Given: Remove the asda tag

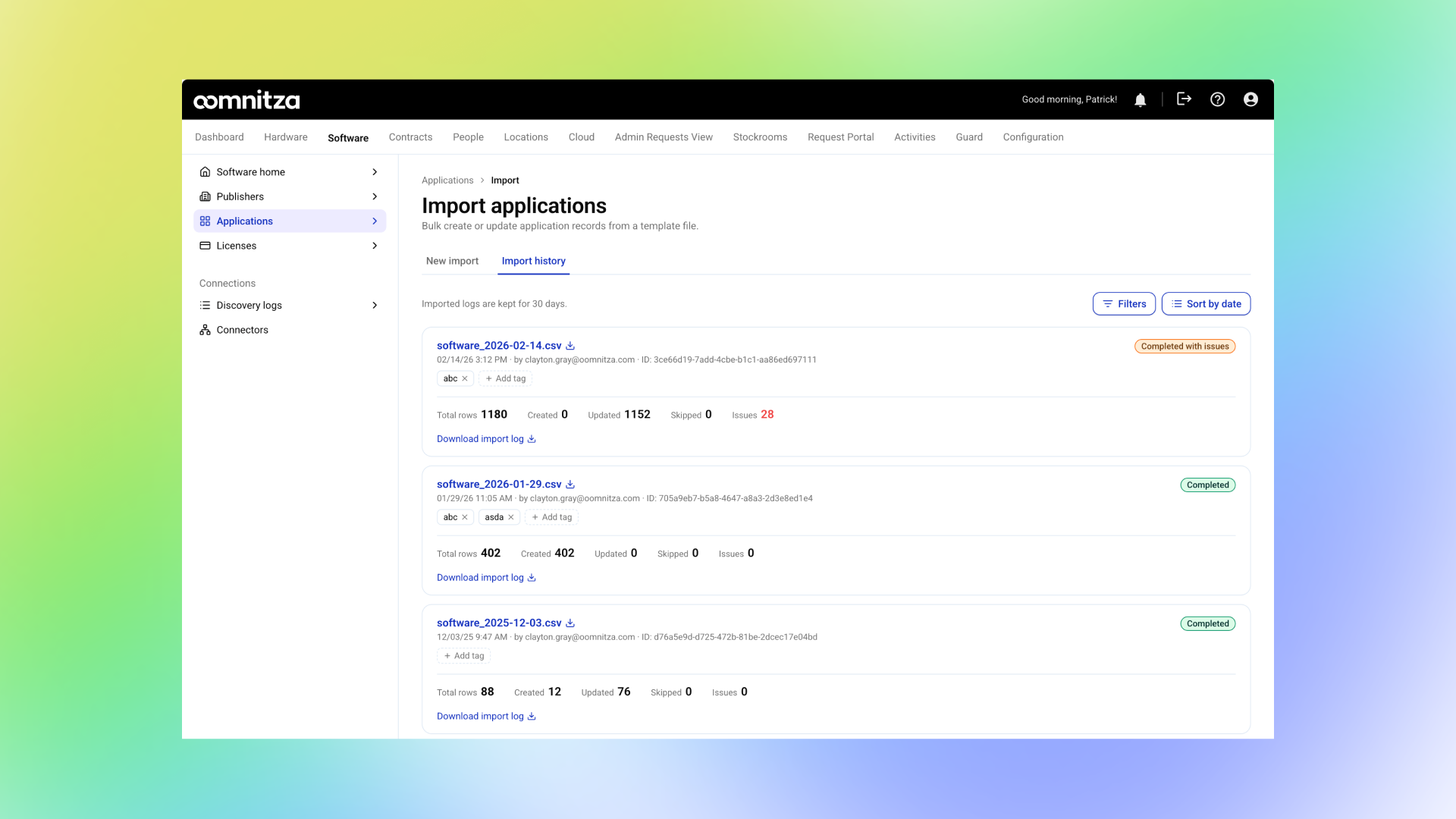Looking at the screenshot, I should tap(511, 517).
